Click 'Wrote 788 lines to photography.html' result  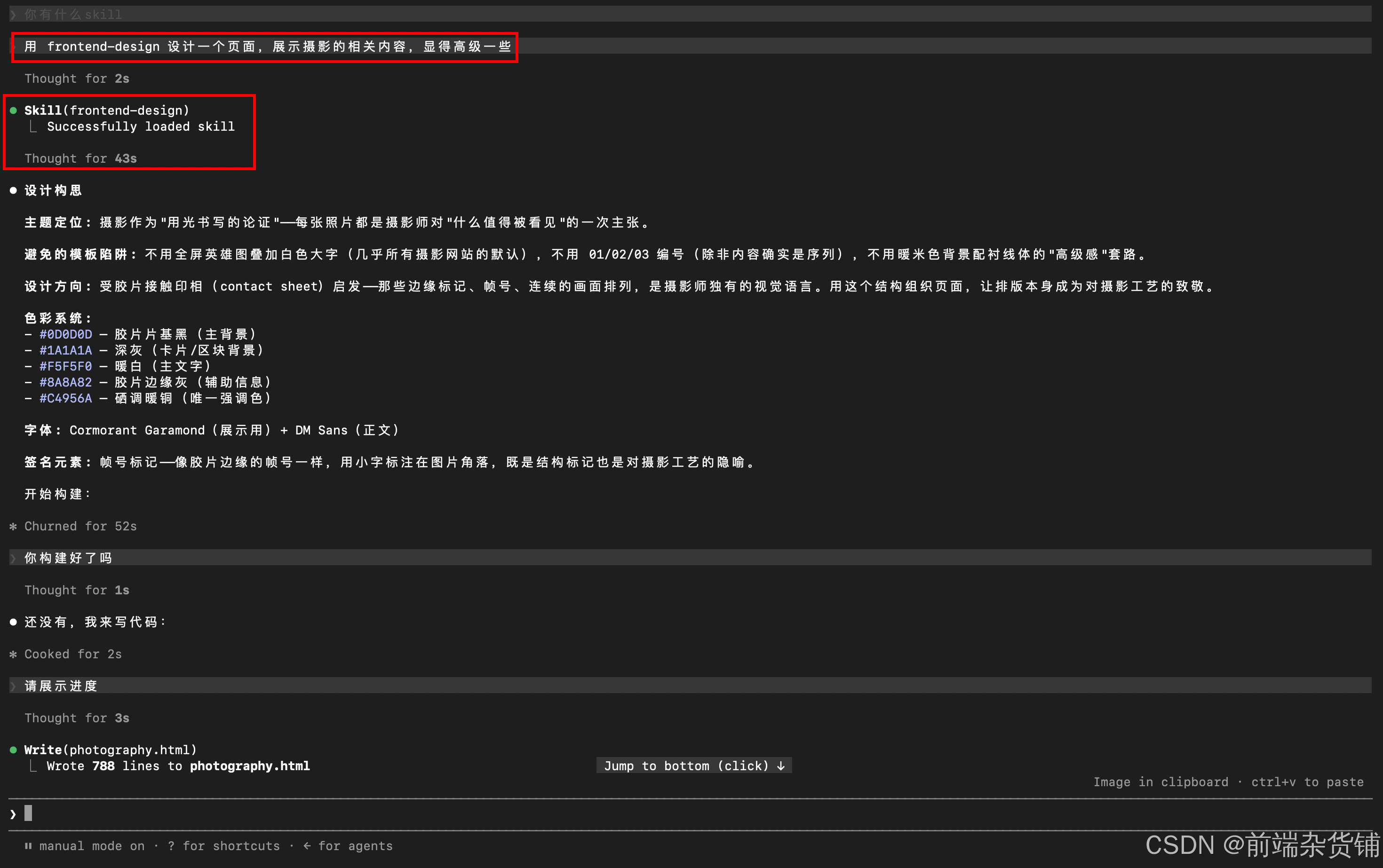pos(178,766)
